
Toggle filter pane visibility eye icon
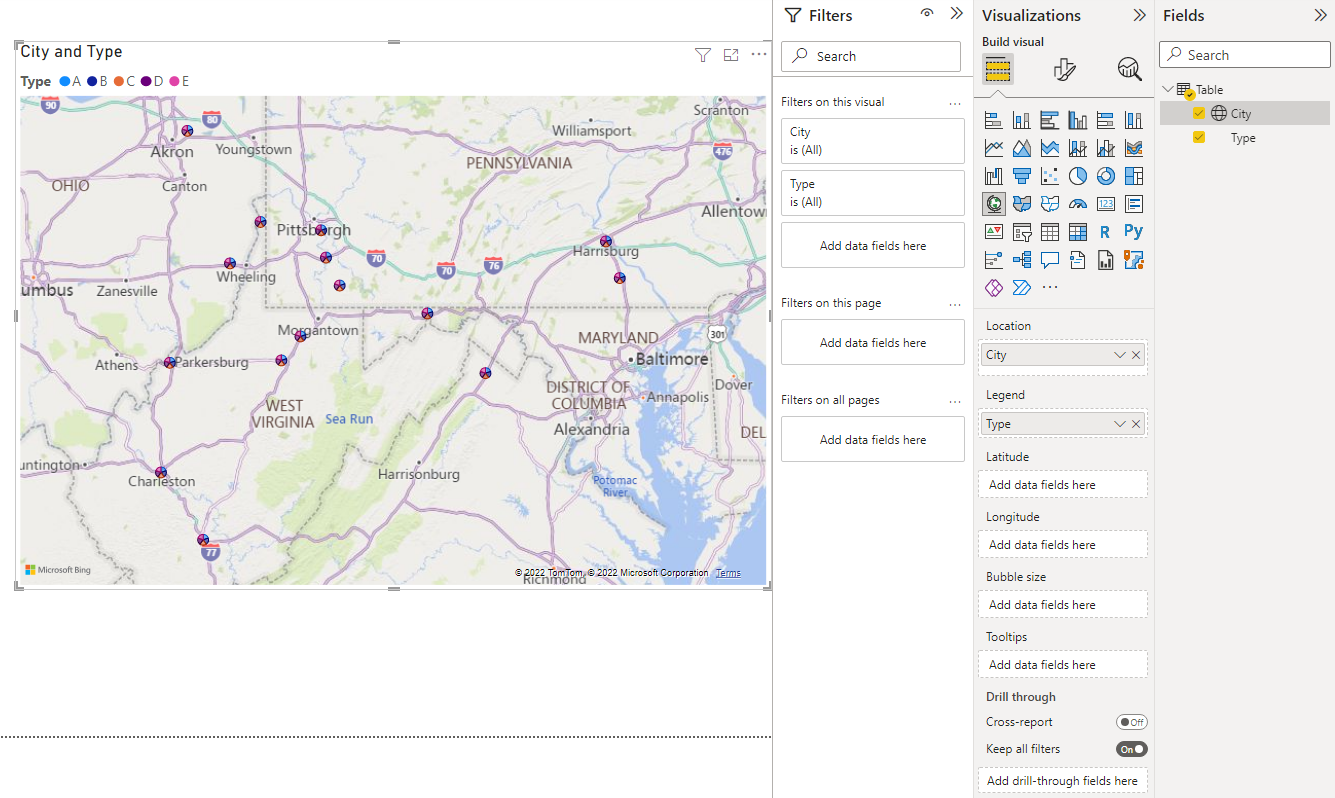click(x=927, y=14)
